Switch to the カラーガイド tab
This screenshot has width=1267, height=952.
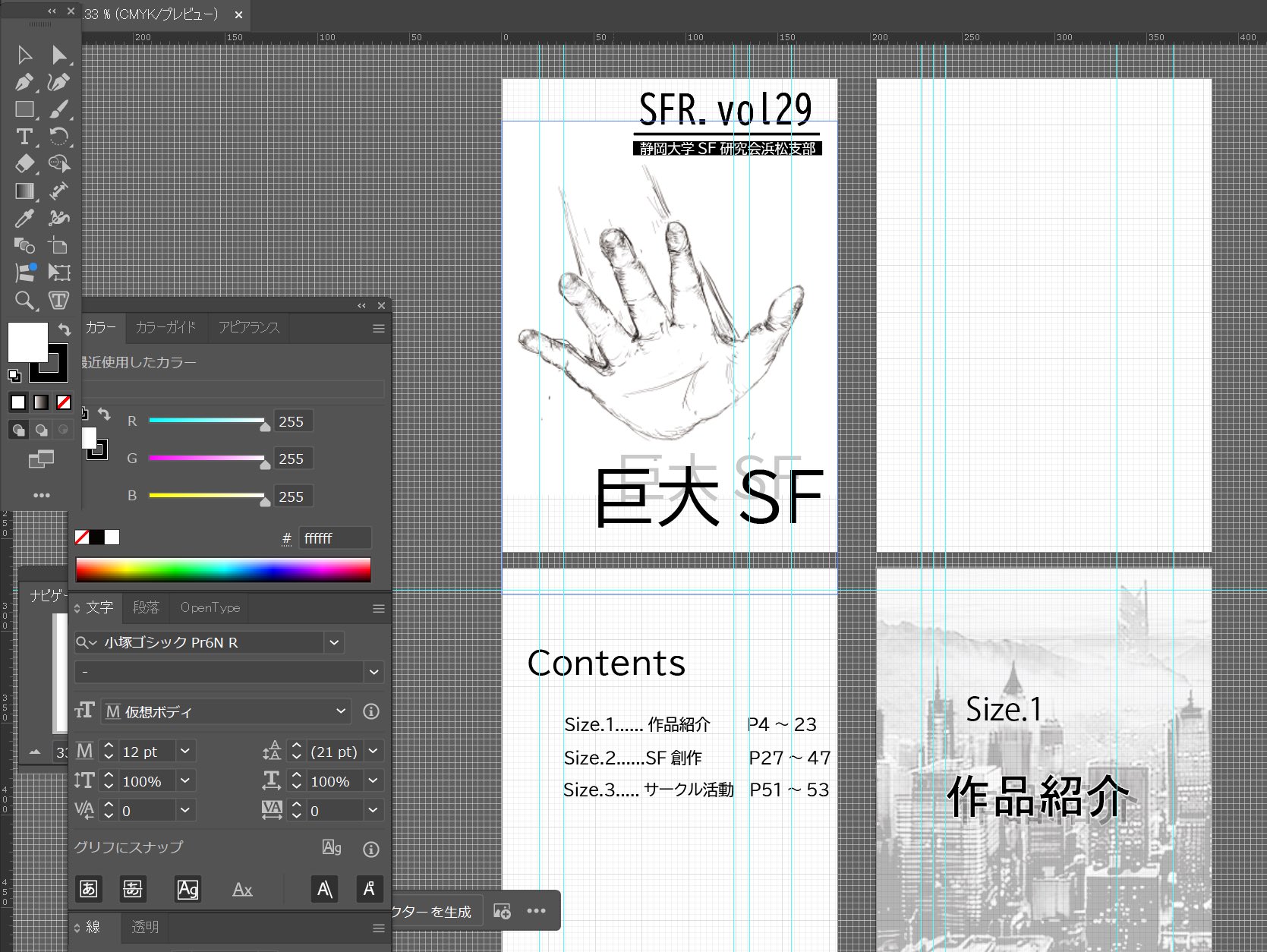(x=165, y=327)
